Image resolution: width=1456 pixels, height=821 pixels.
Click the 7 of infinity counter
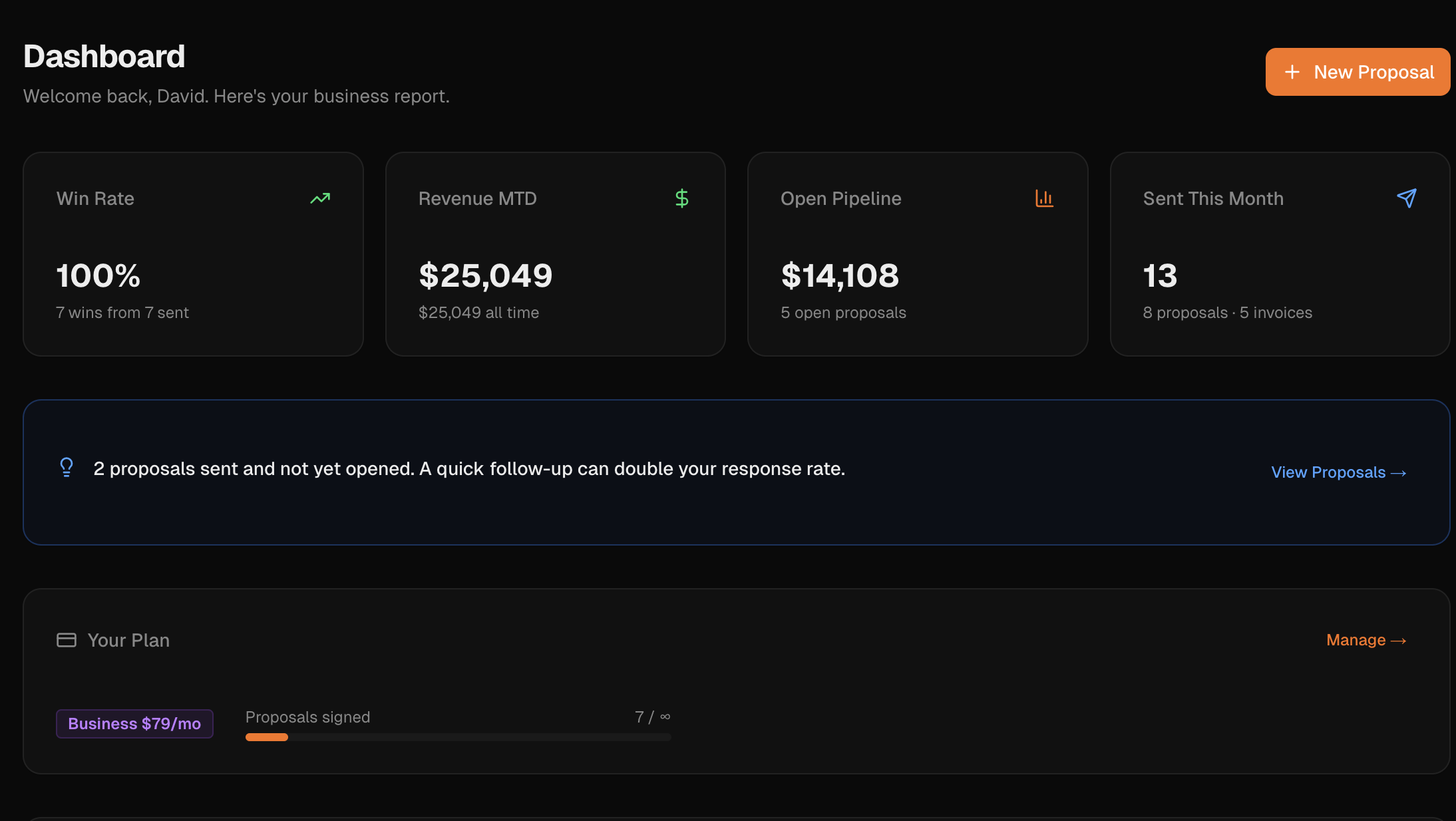(x=652, y=717)
